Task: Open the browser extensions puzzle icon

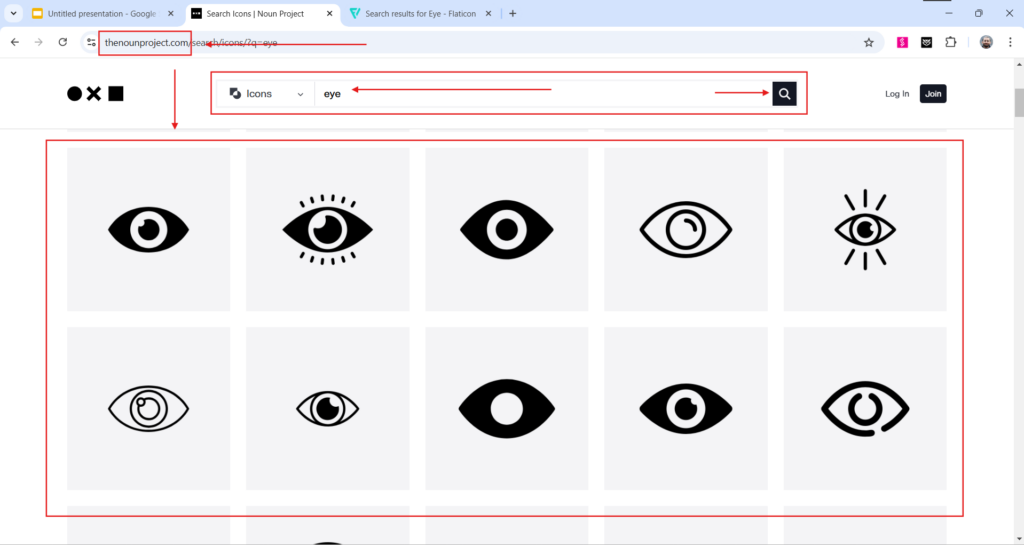Action: pyautogui.click(x=950, y=42)
